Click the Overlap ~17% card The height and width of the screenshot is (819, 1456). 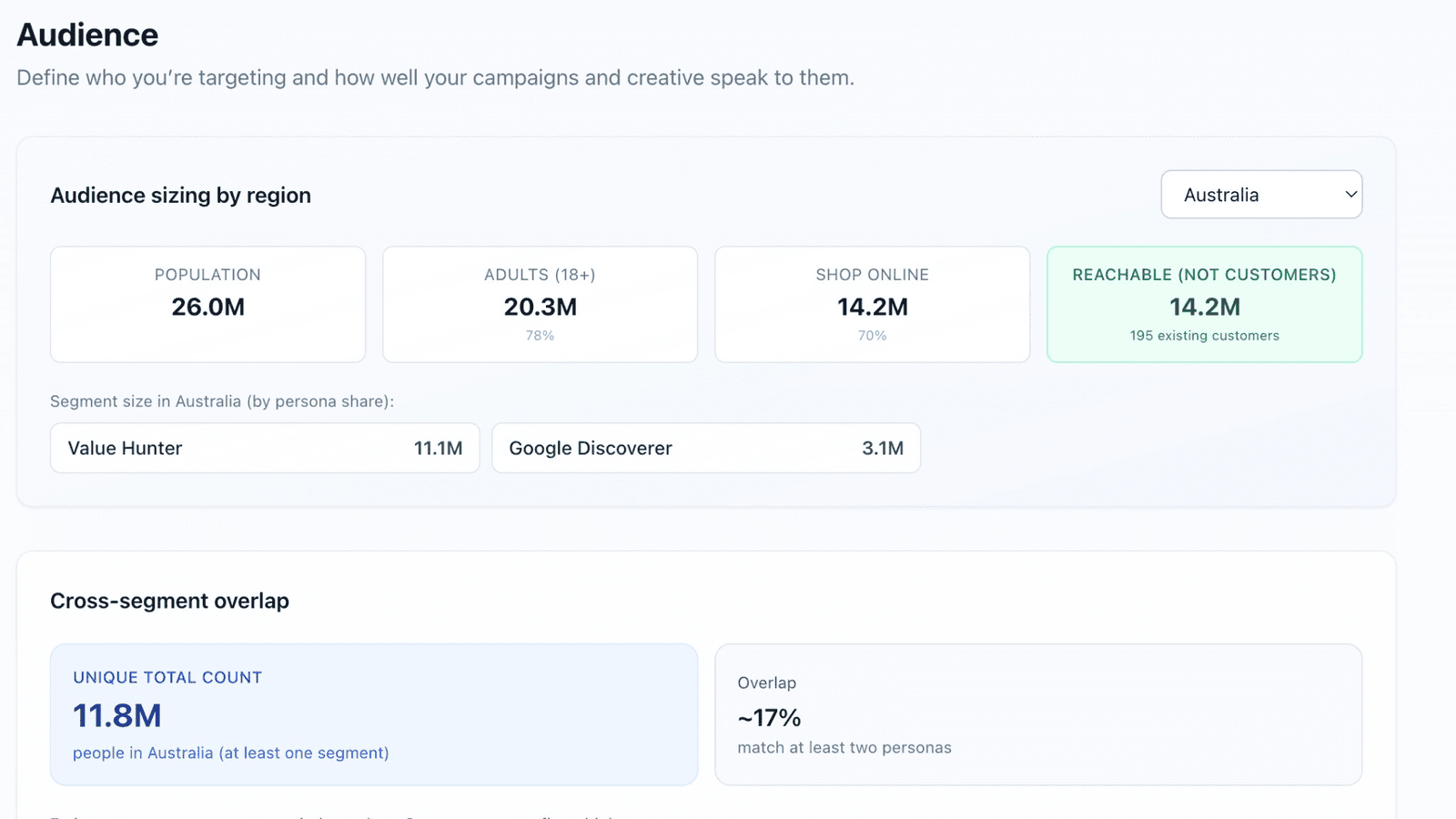[x=1038, y=714]
